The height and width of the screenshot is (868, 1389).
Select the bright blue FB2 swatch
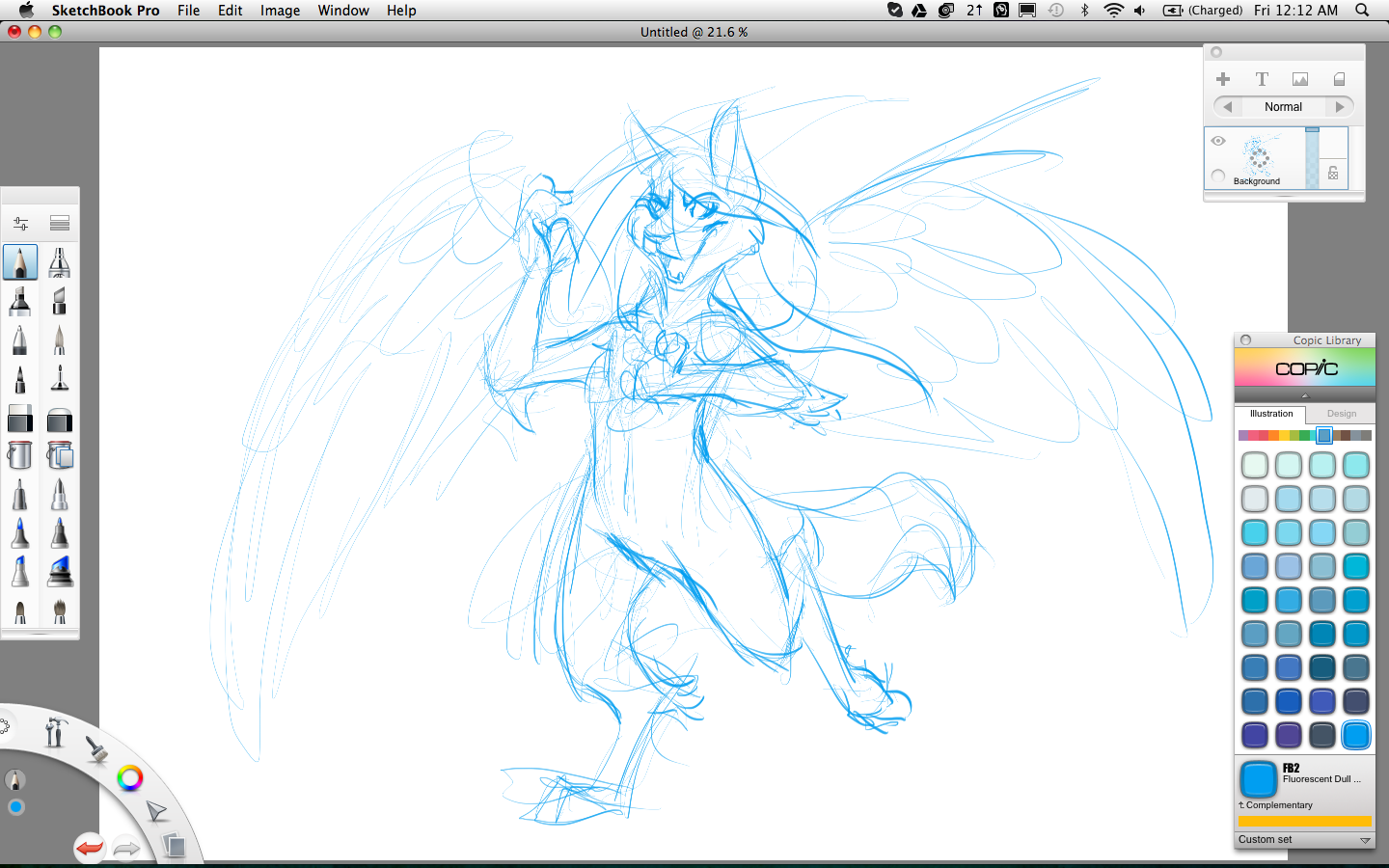point(1355,735)
